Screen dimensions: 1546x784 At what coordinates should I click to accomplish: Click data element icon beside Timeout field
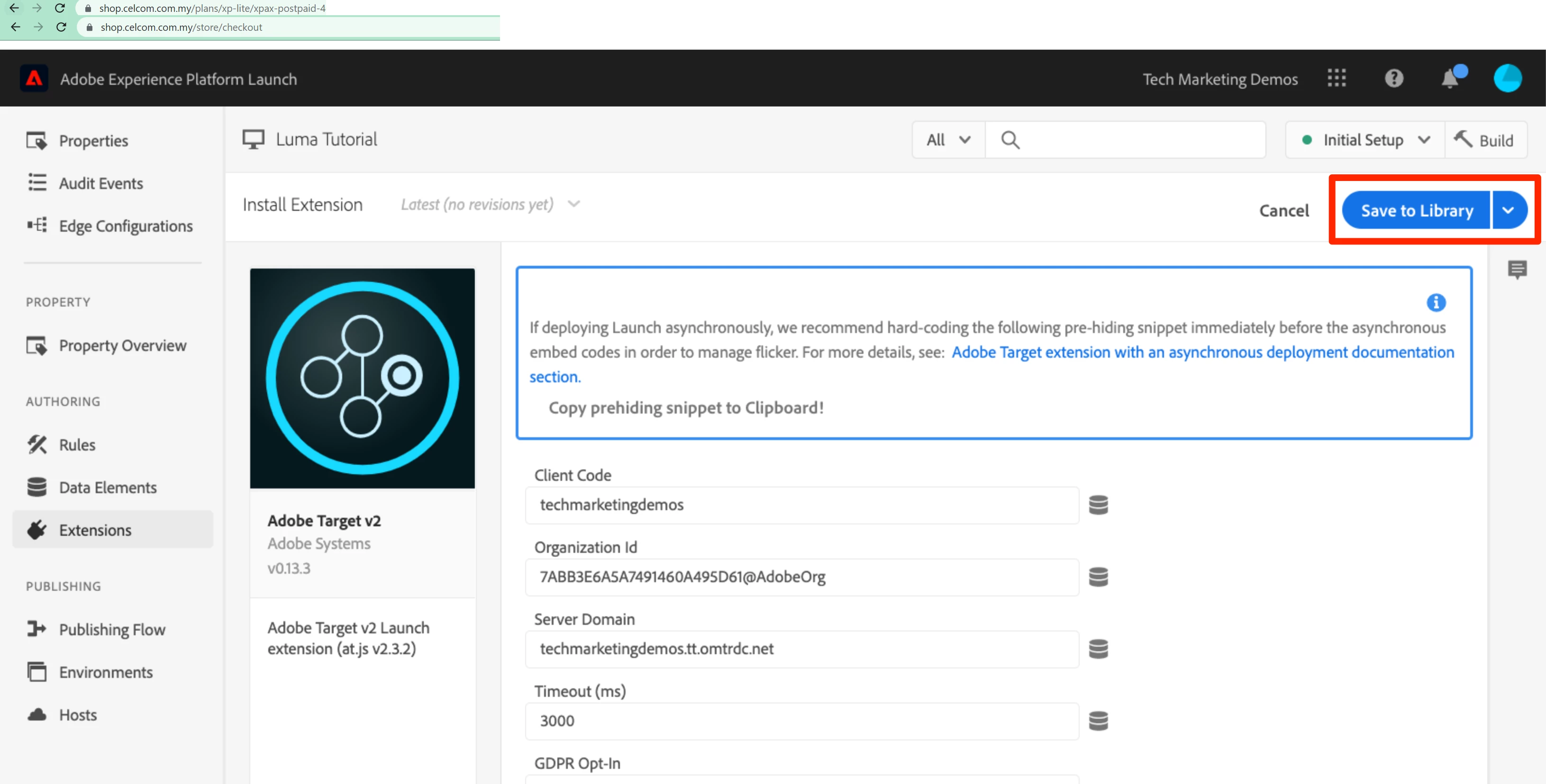[1098, 721]
